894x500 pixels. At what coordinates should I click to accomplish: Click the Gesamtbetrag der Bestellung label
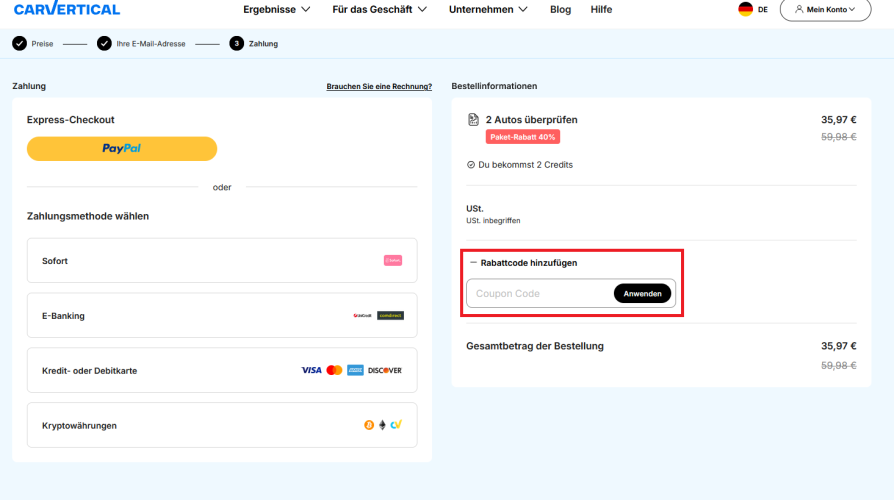pyautogui.click(x=535, y=346)
